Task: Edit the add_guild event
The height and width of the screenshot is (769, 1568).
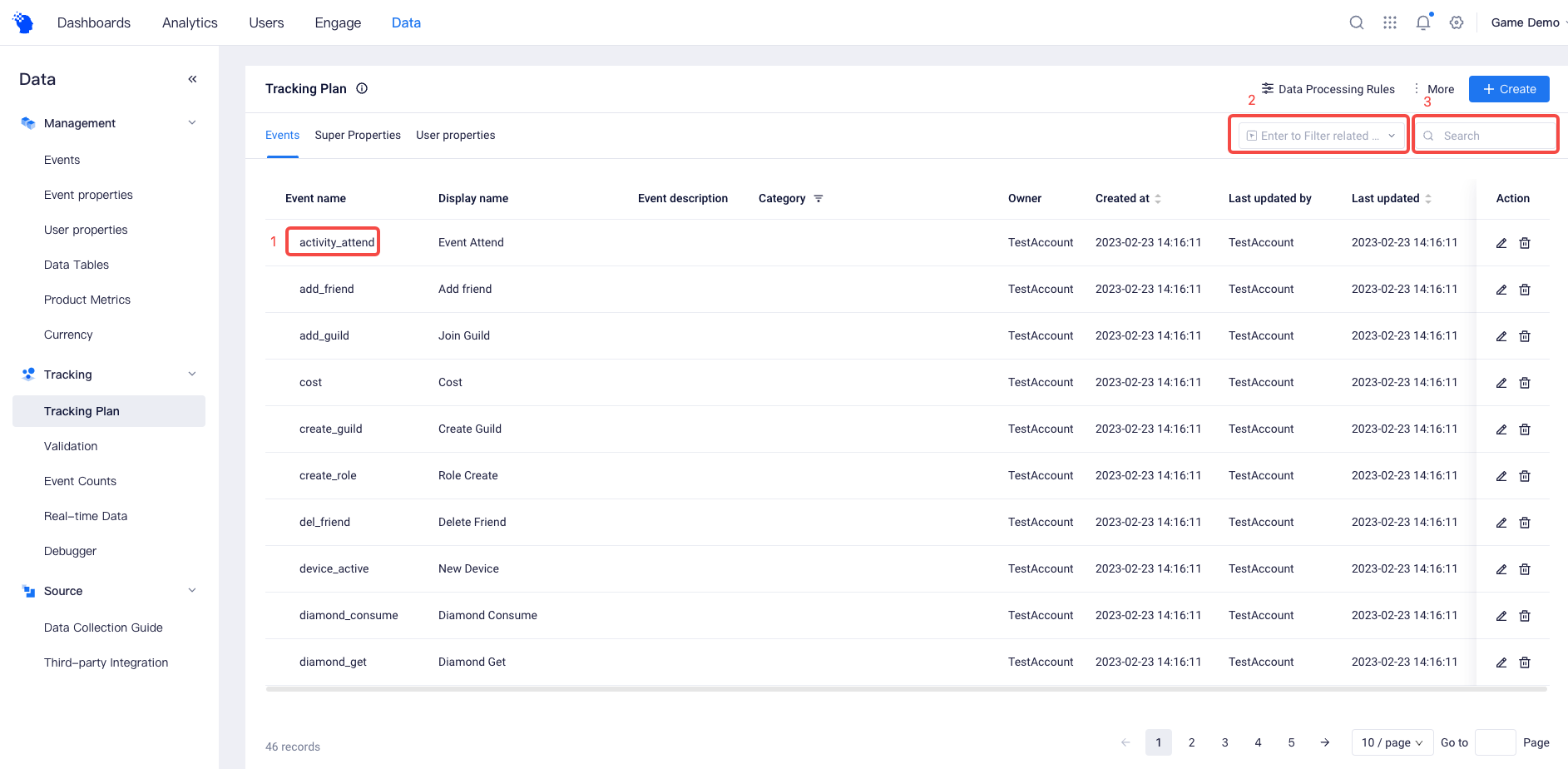Action: pyautogui.click(x=1501, y=336)
